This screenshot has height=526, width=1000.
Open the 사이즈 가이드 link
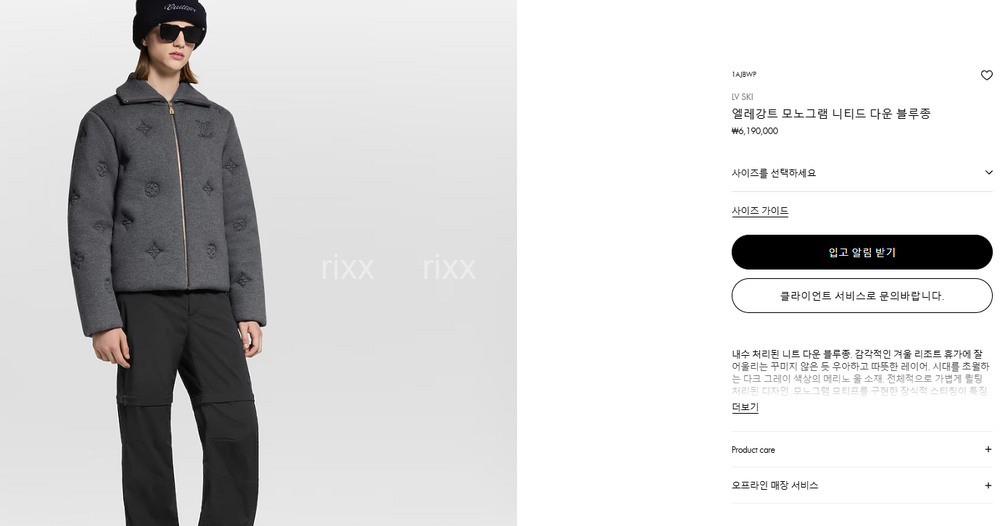(760, 211)
